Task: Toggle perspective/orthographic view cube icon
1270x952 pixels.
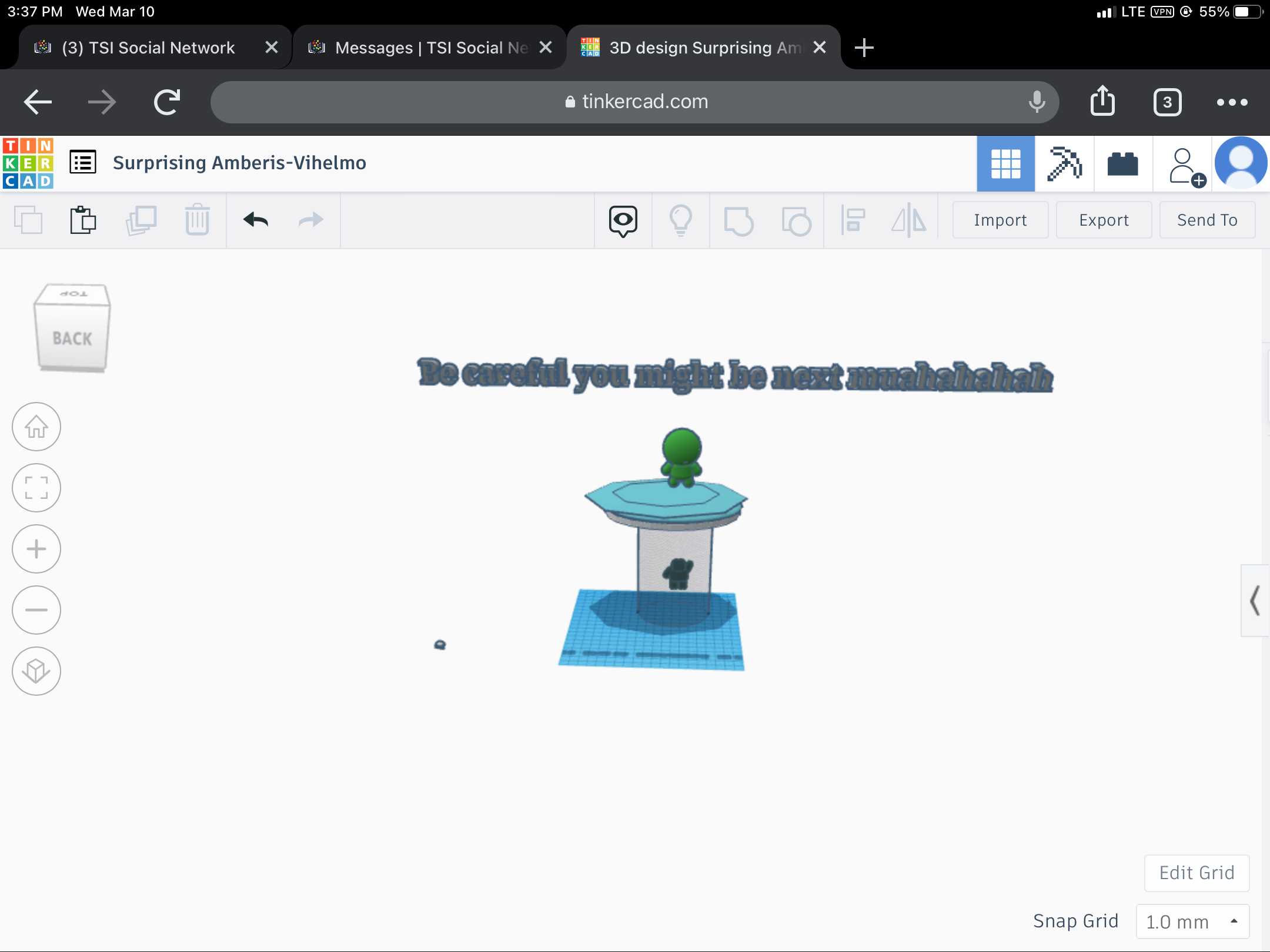Action: [36, 671]
